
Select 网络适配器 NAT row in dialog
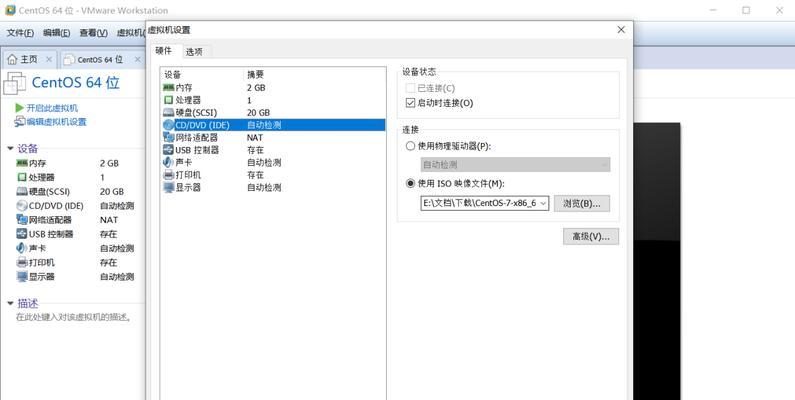point(273,137)
